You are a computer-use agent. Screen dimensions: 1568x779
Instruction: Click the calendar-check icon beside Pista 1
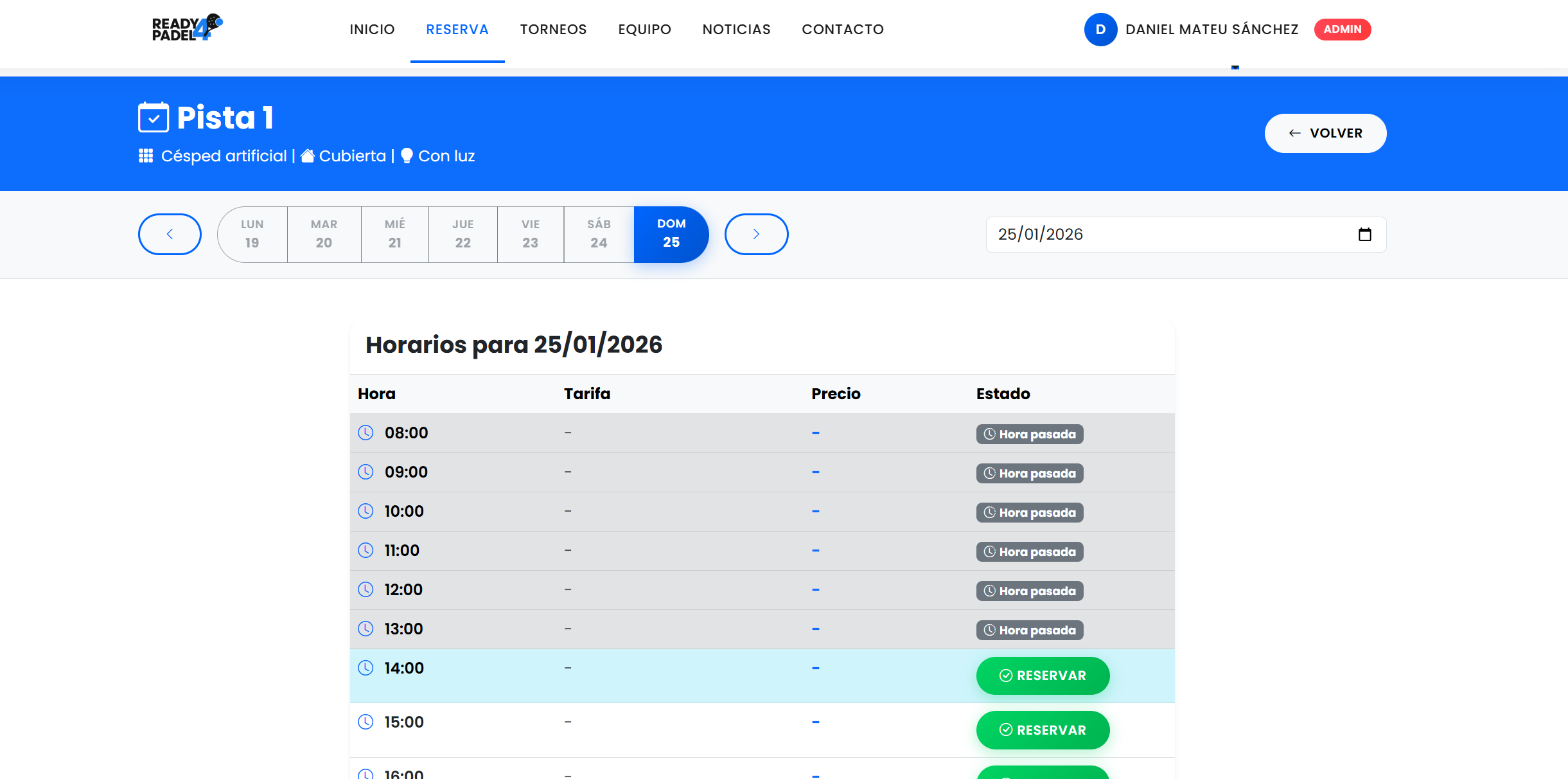[154, 118]
